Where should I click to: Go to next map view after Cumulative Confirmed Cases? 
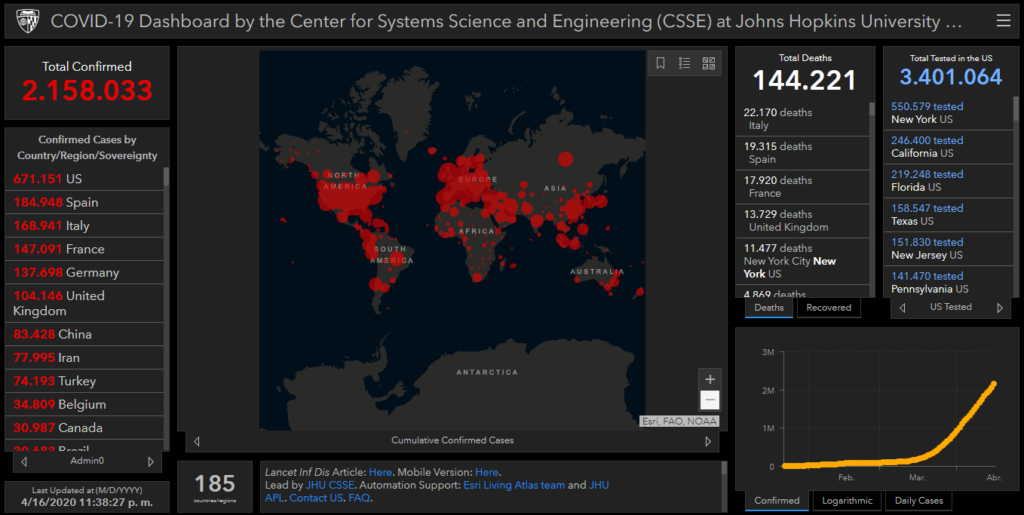tap(708, 441)
